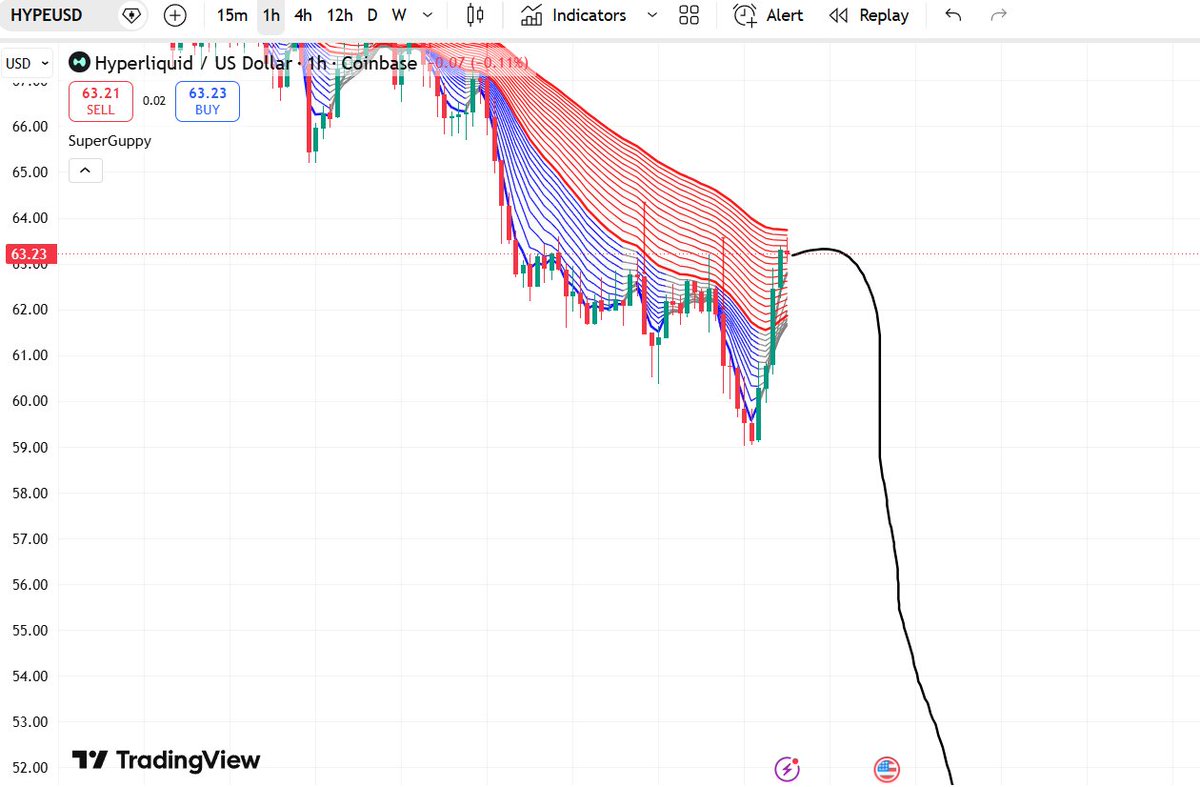Switch to the 4h timeframe

tap(303, 16)
